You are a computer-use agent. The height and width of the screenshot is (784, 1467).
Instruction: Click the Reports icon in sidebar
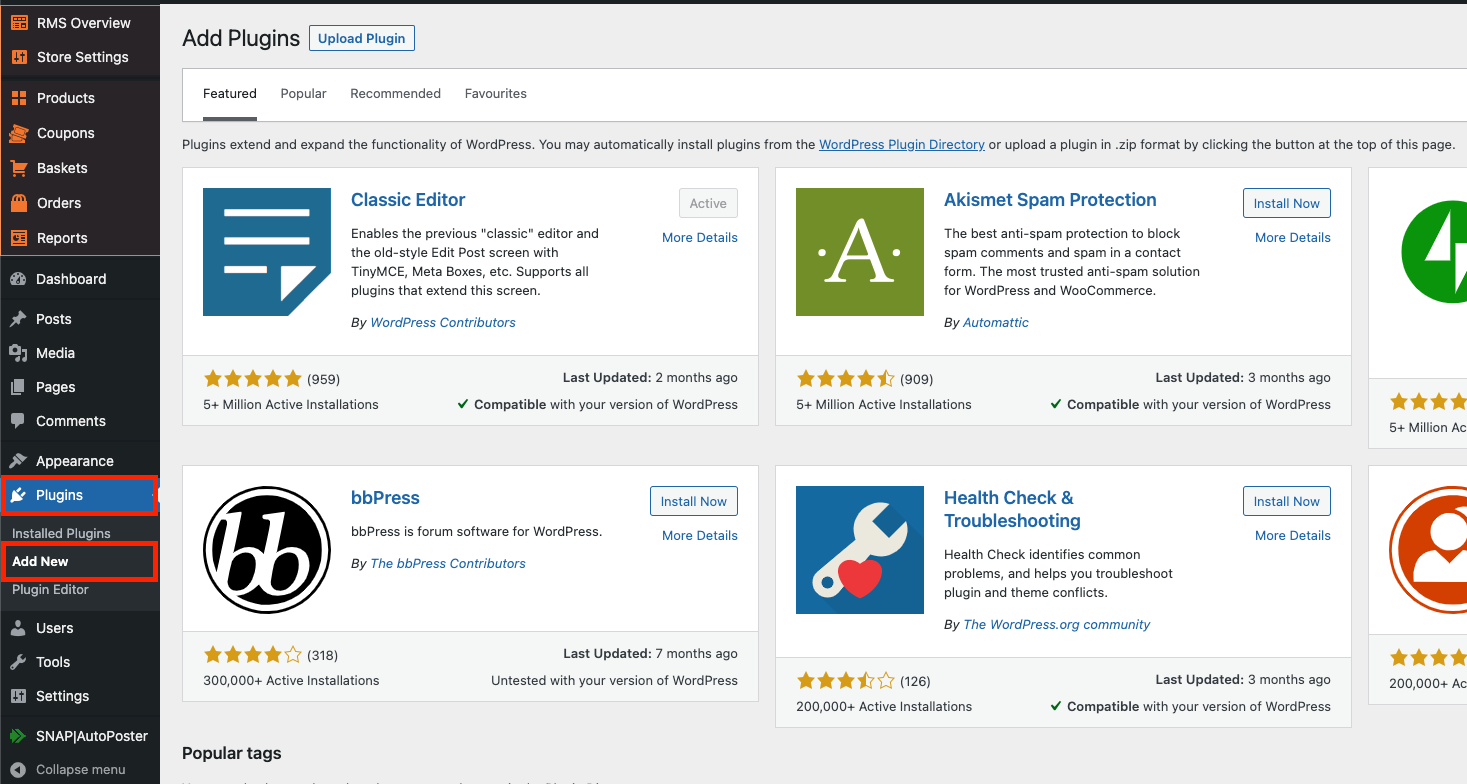coord(19,238)
